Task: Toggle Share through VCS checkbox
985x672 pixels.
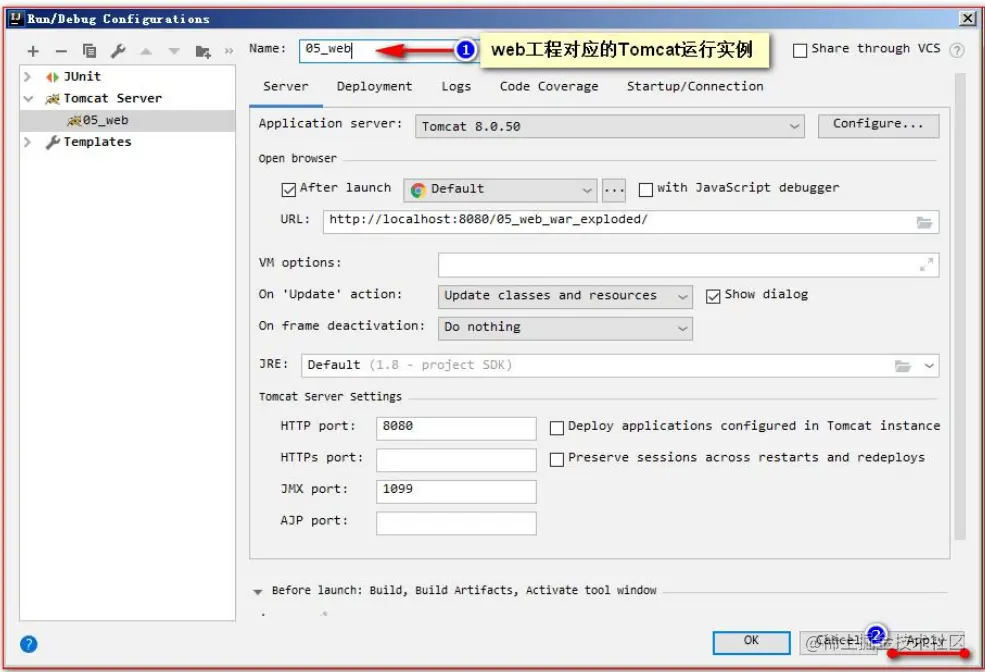Action: [x=800, y=50]
